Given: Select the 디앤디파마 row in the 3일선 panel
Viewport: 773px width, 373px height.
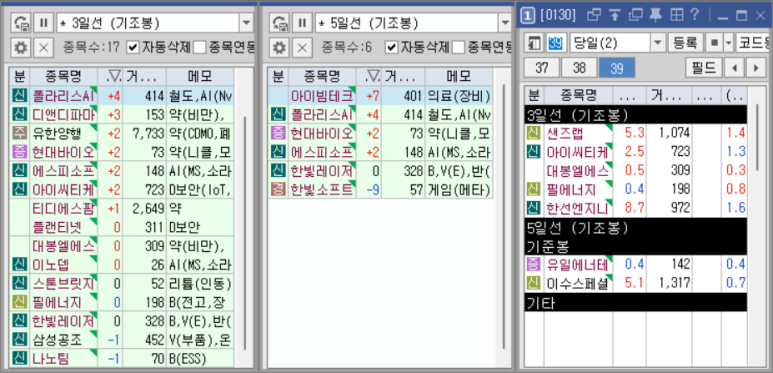Looking at the screenshot, I should coord(121,114).
